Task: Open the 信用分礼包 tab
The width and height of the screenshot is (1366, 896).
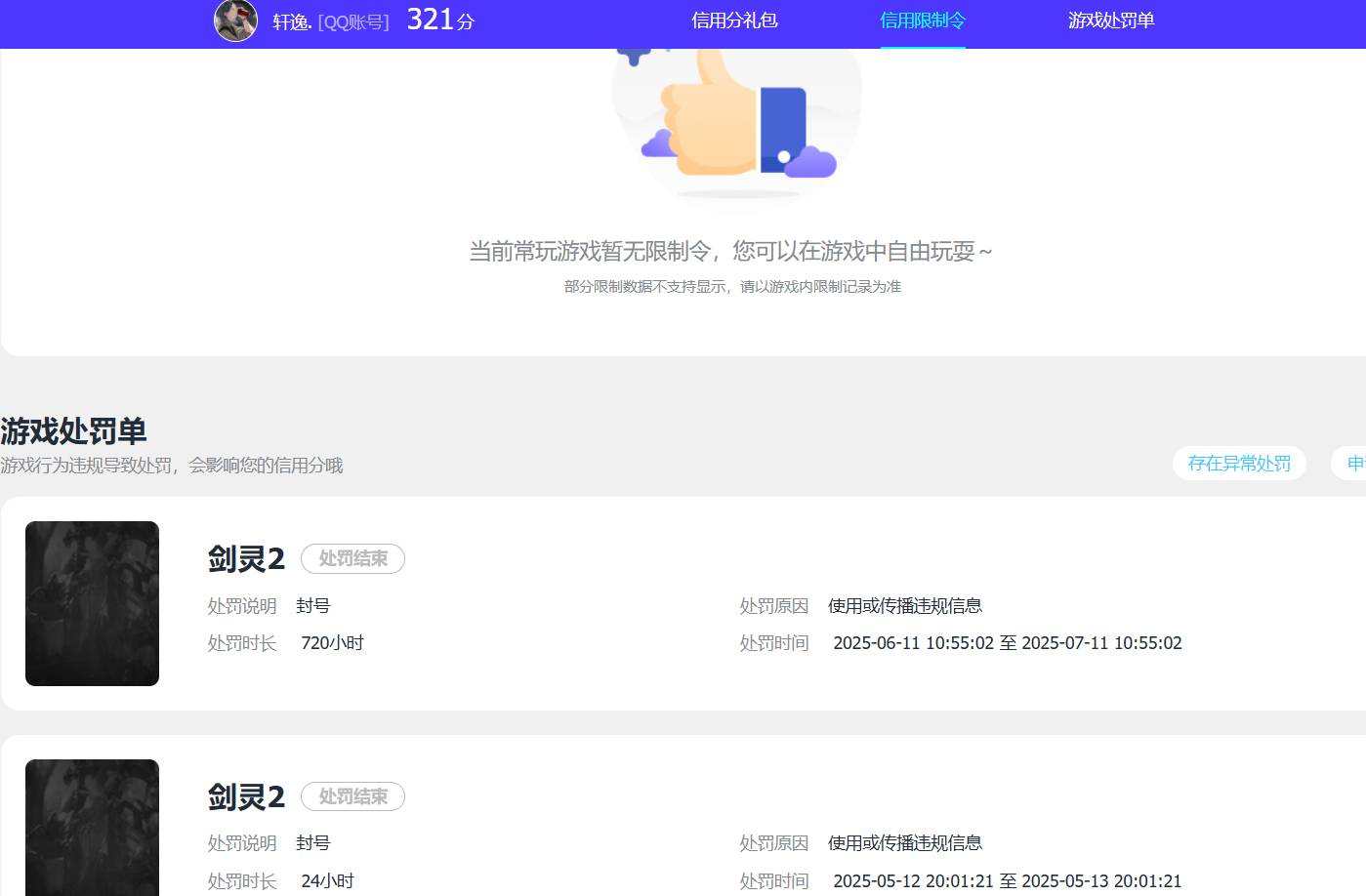Action: tap(734, 20)
